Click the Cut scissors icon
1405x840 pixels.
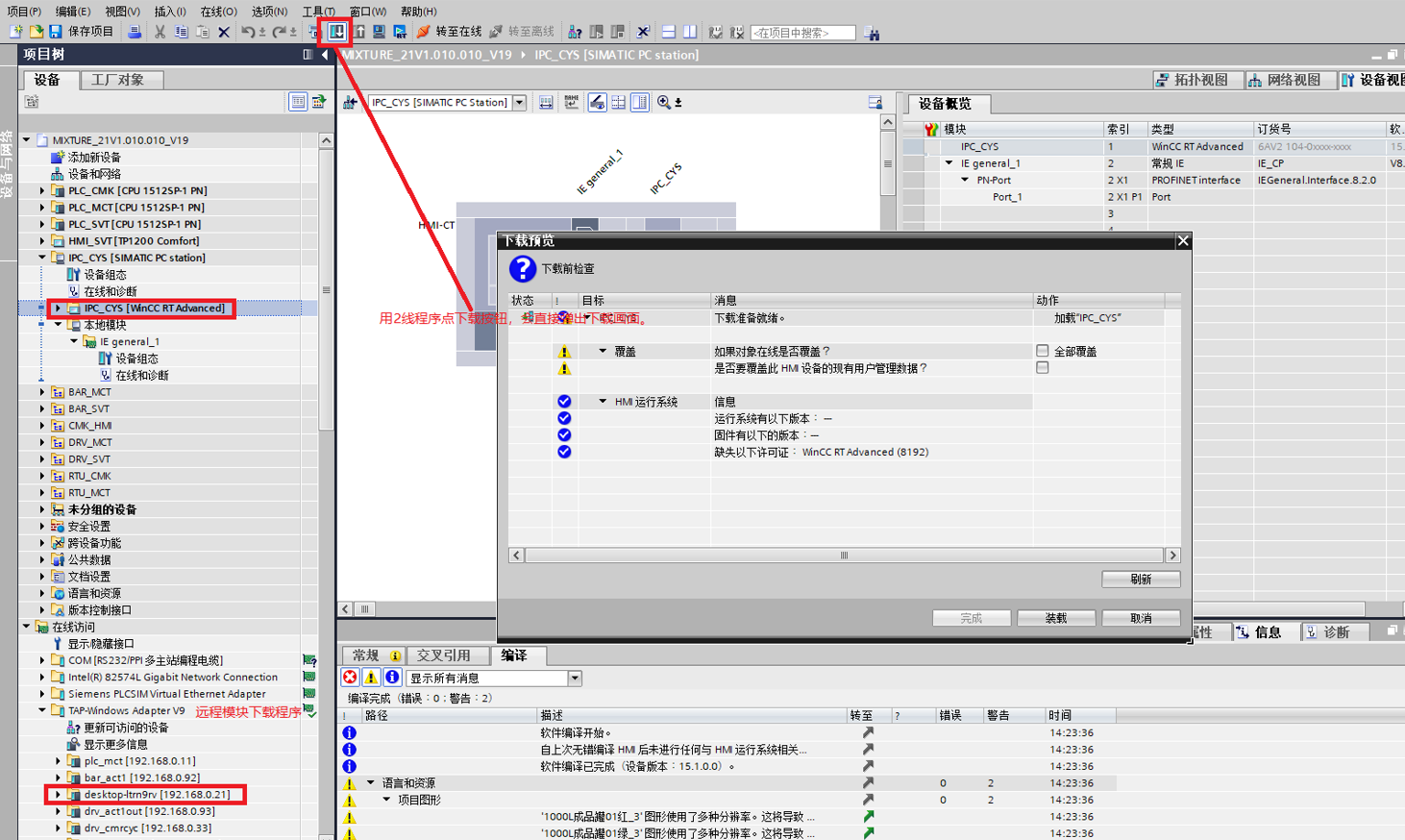tap(160, 32)
